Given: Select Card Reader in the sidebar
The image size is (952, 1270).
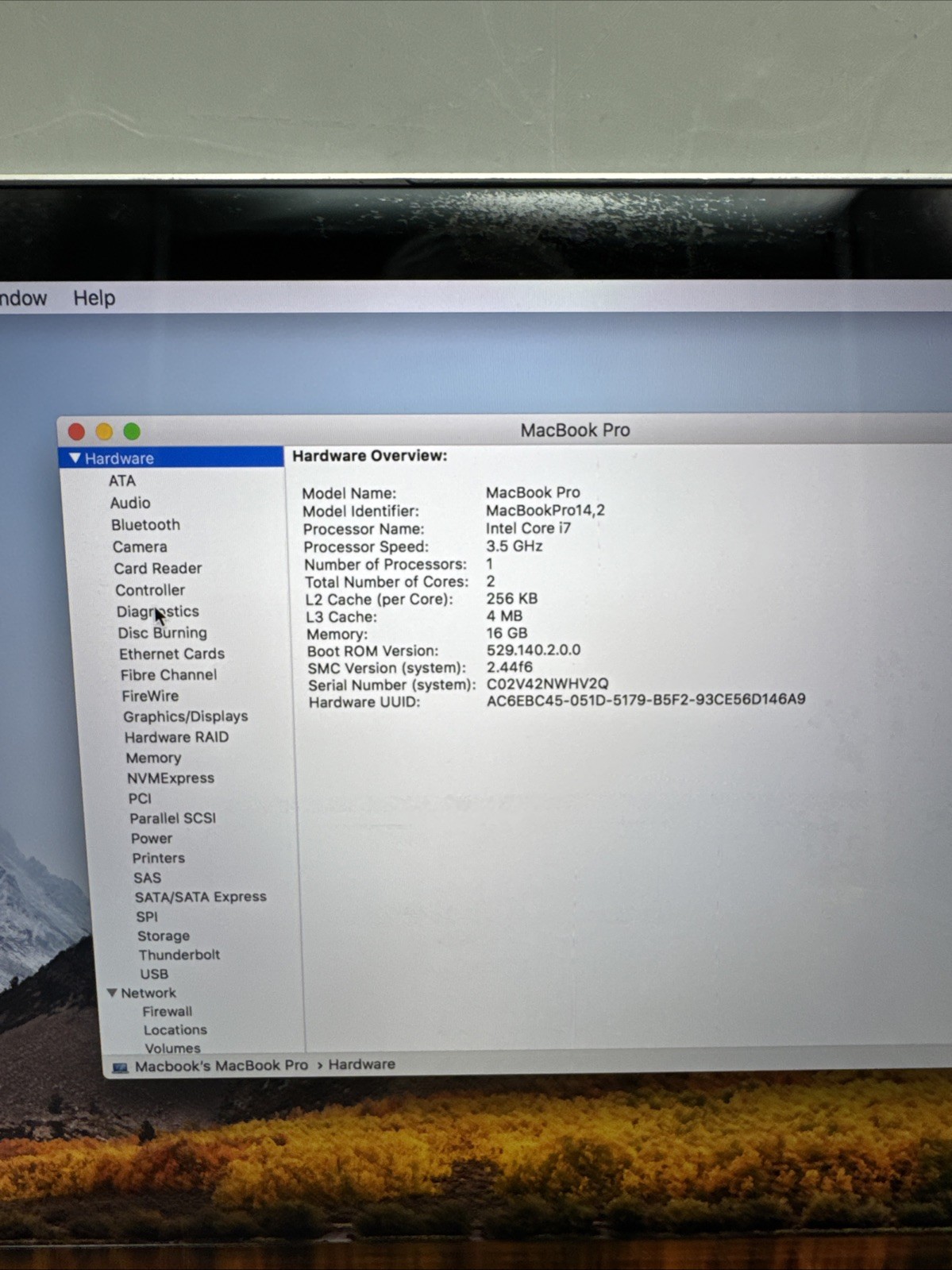Looking at the screenshot, I should pos(157,569).
